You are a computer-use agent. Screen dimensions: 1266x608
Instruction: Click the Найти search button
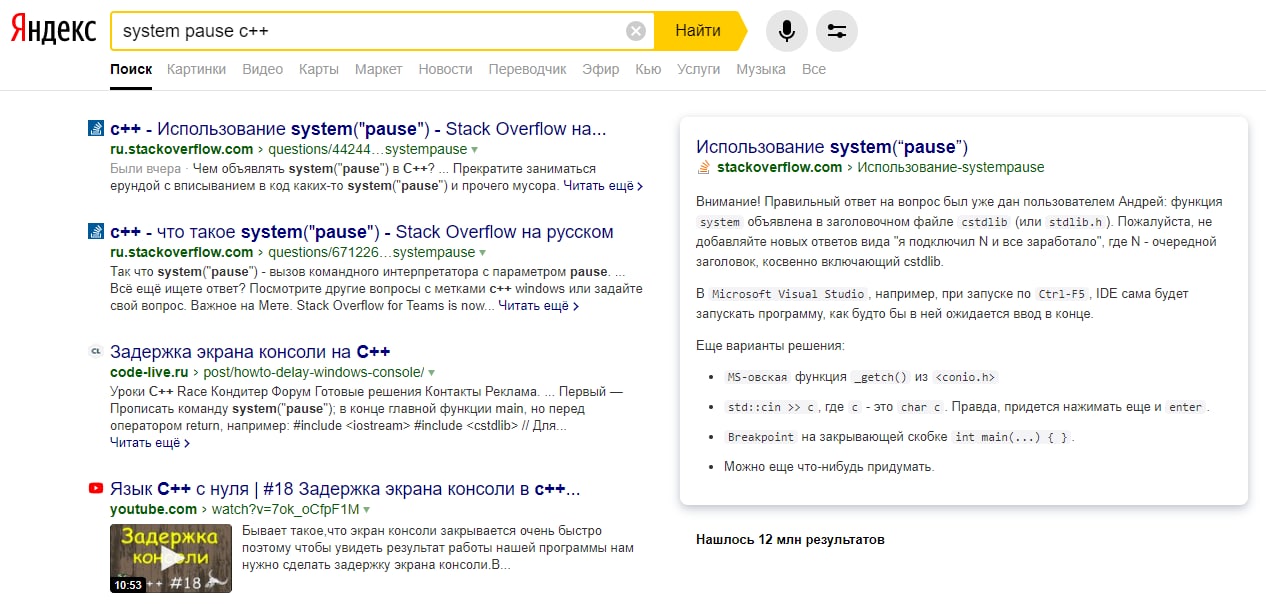pyautogui.click(x=698, y=31)
